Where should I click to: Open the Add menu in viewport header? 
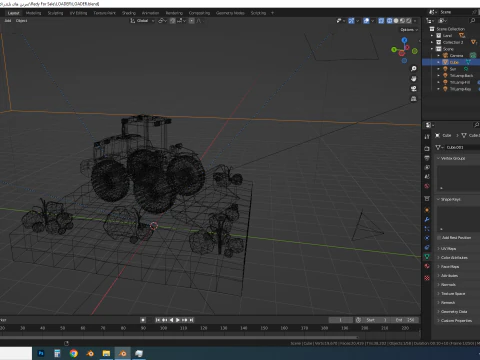[8, 21]
